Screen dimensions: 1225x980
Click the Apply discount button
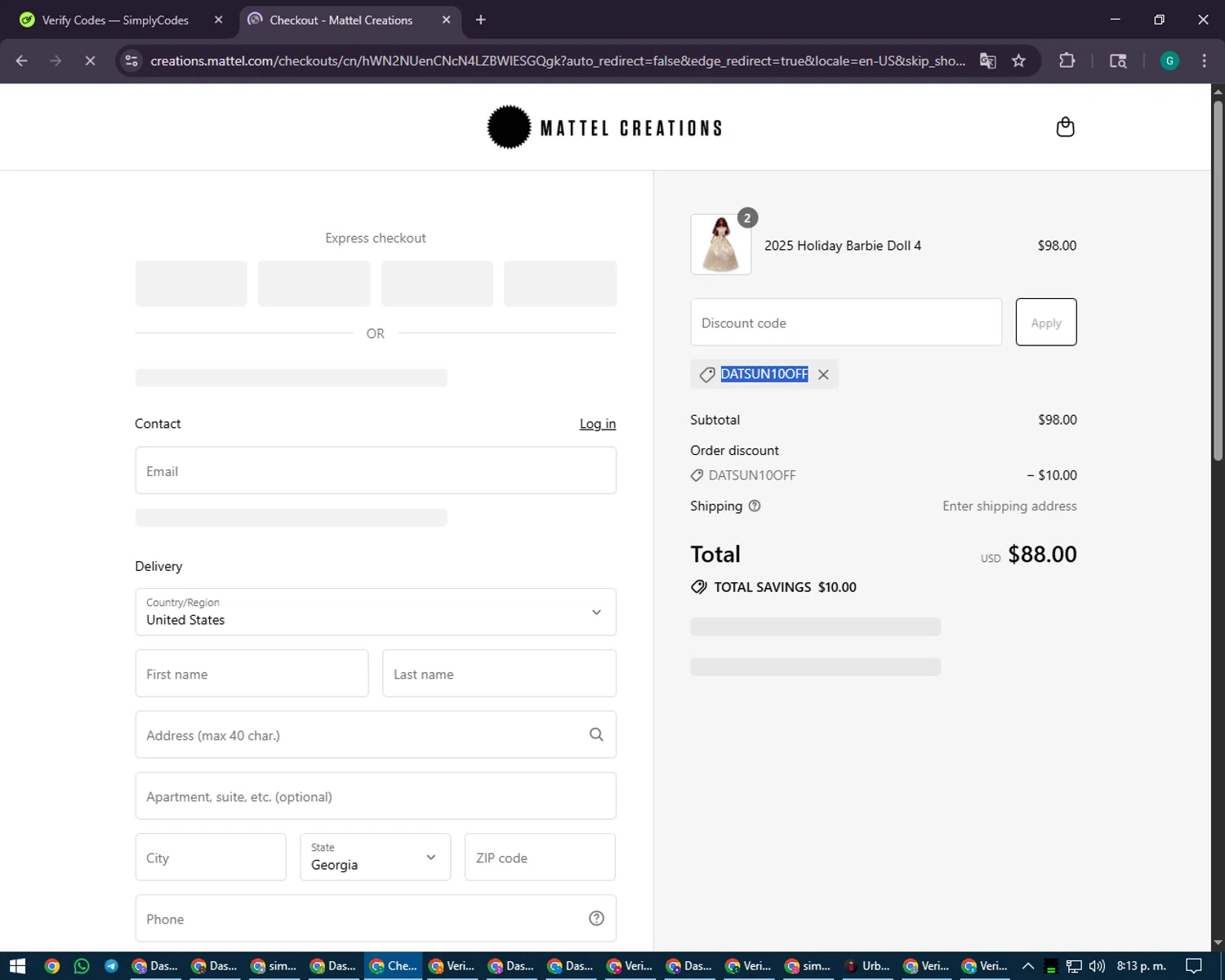[x=1046, y=322]
